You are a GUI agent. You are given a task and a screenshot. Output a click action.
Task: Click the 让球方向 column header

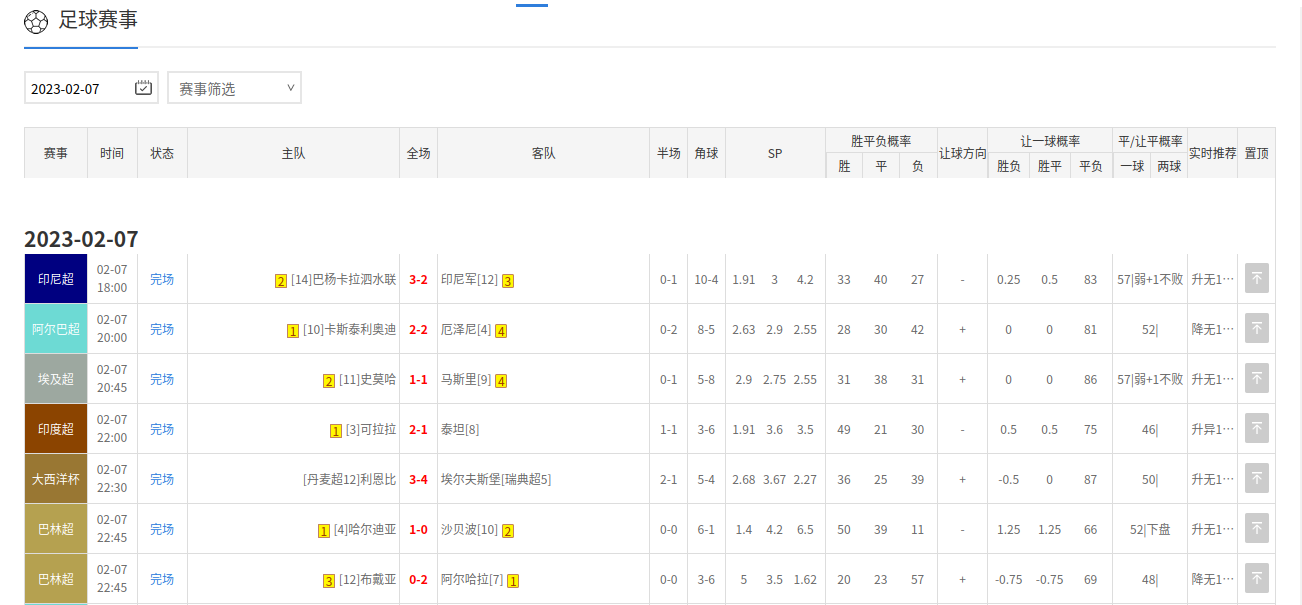pyautogui.click(x=962, y=153)
